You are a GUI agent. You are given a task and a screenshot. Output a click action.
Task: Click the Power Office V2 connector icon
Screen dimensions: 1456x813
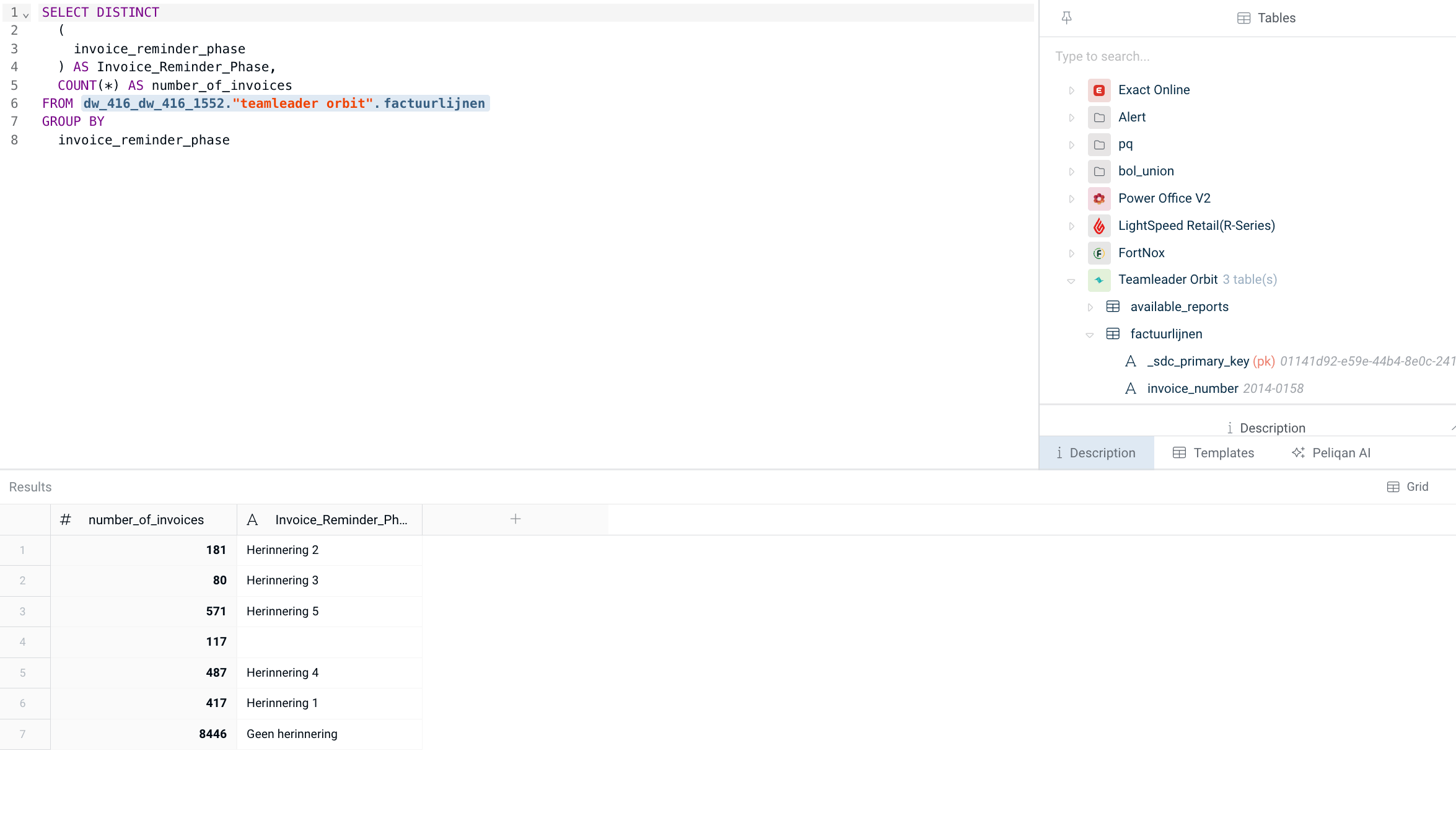(x=1099, y=199)
